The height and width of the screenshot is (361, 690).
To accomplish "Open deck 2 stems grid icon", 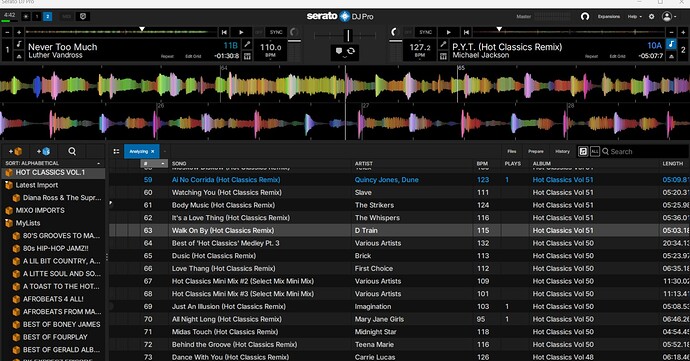I will coord(443,56).
